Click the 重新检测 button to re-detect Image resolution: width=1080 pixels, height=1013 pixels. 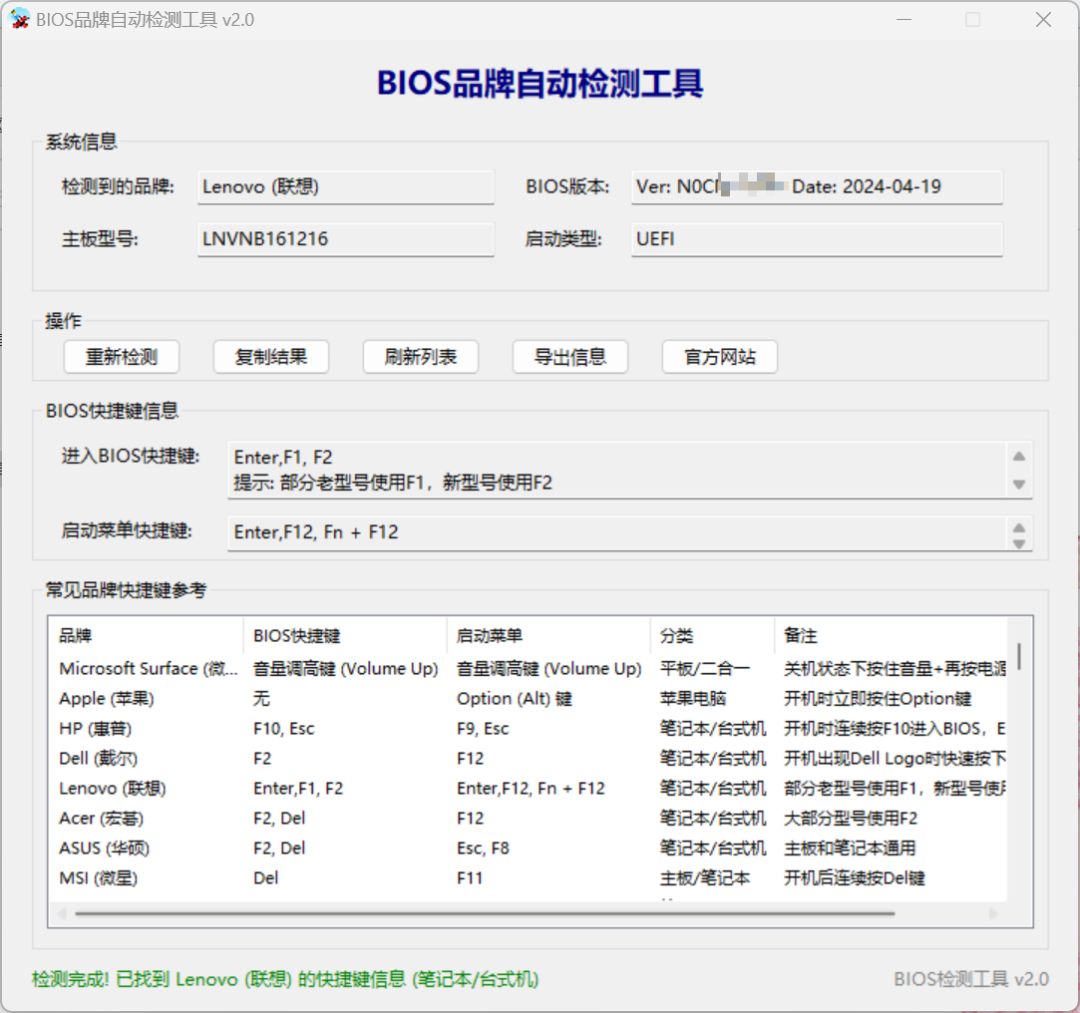pyautogui.click(x=121, y=357)
